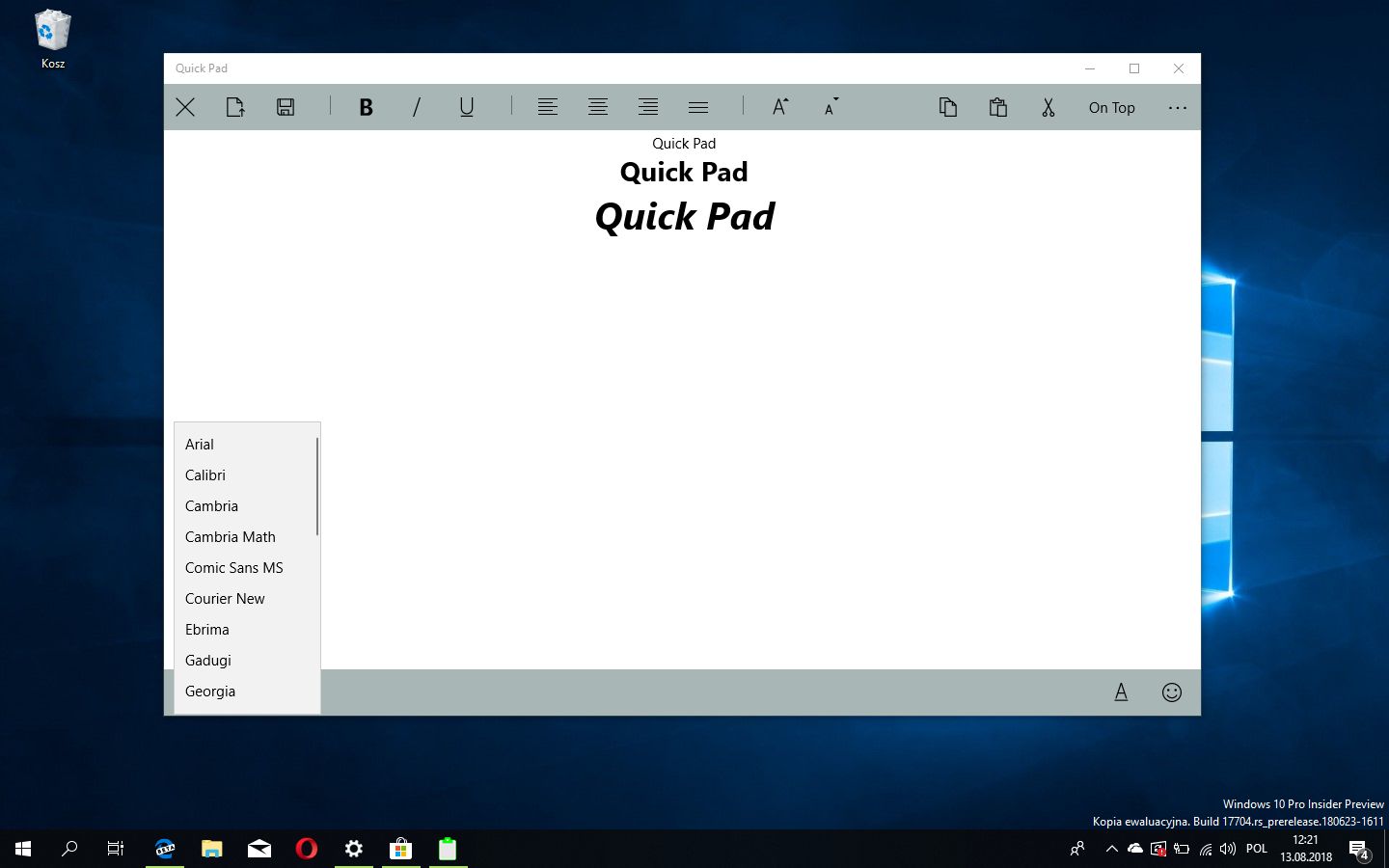Select the Comic Sans MS font

point(233,567)
